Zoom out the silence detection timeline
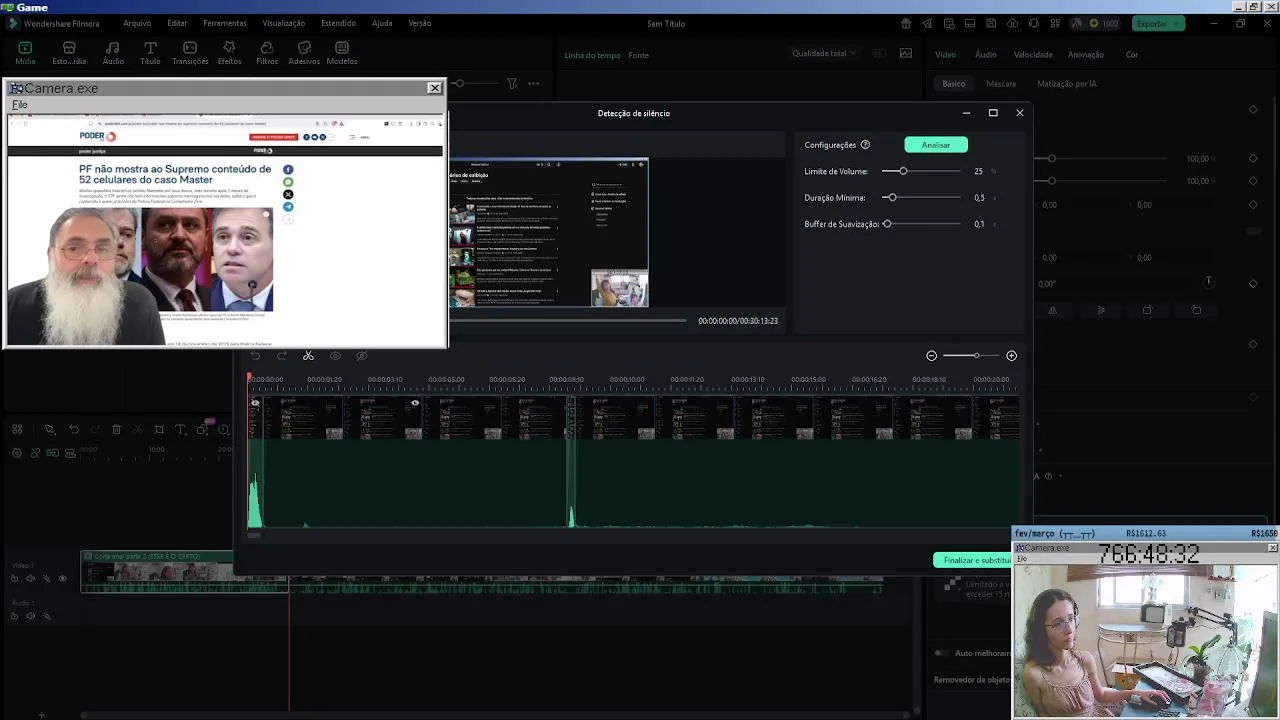This screenshot has height=720, width=1280. (x=931, y=356)
